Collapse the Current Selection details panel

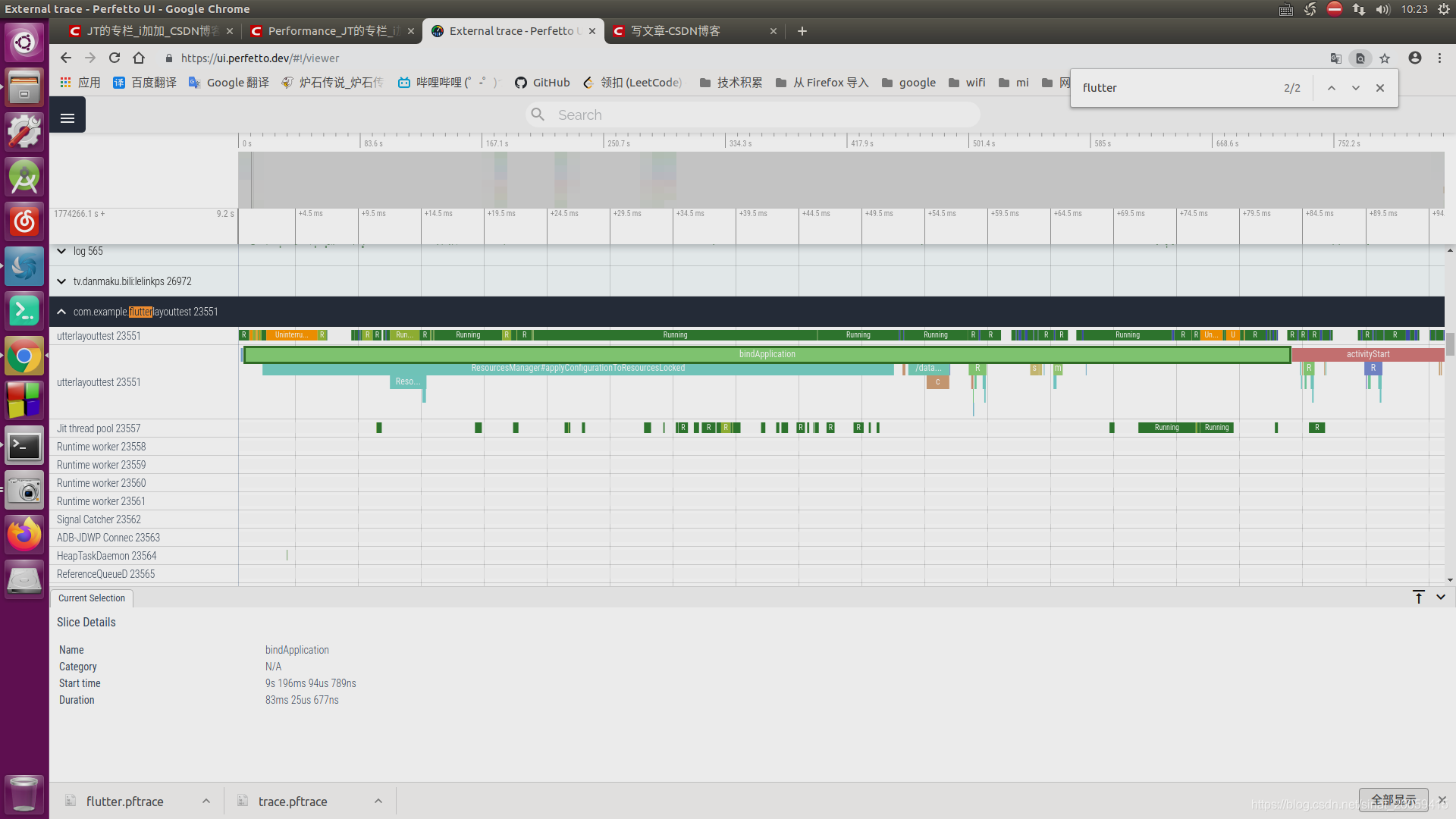1441,598
